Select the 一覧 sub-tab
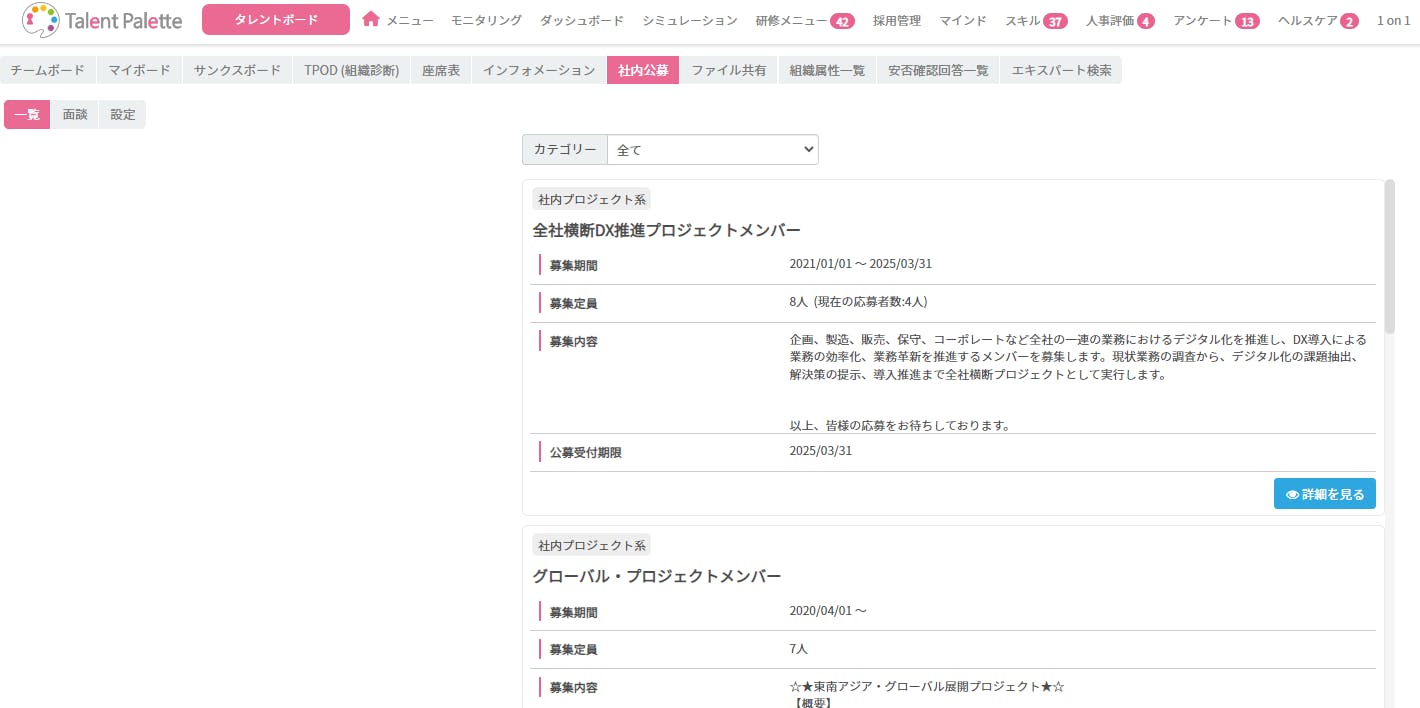 tap(27, 115)
